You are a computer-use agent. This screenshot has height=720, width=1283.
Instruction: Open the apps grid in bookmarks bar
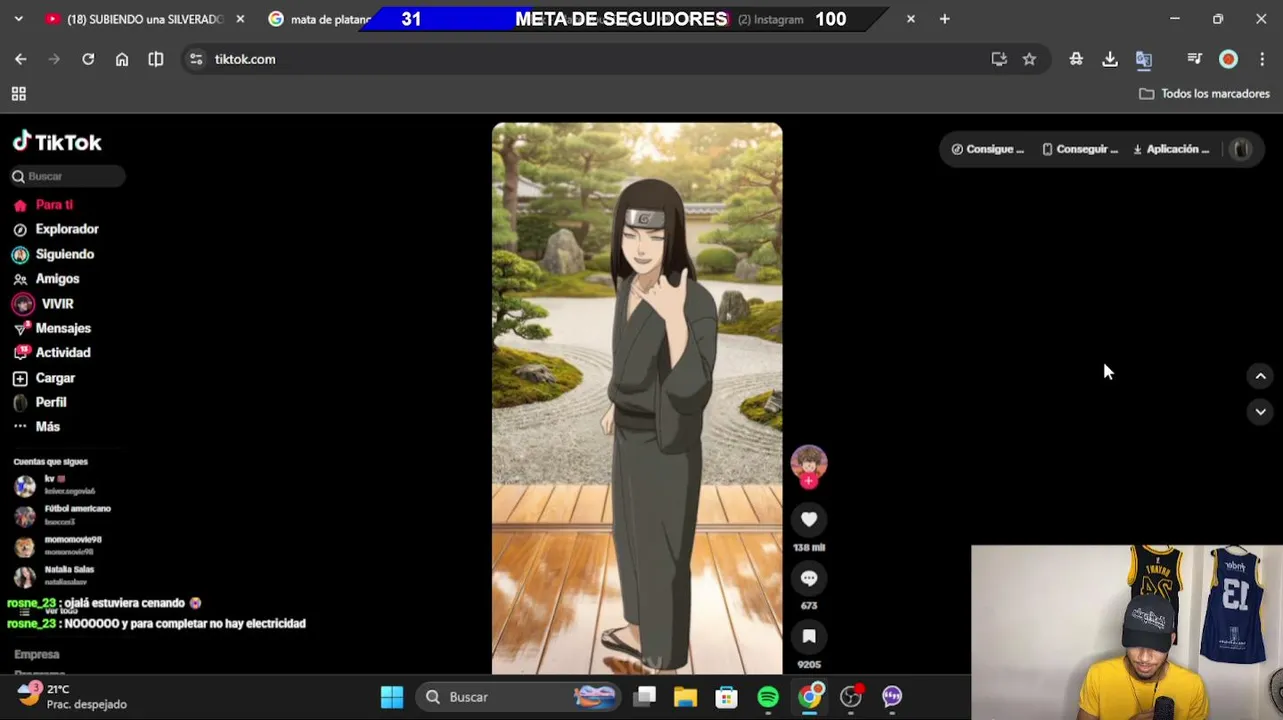[18, 94]
